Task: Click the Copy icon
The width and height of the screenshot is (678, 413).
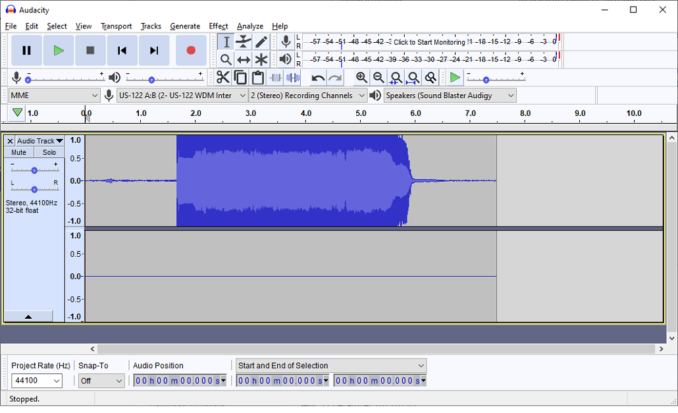Action: pos(240,78)
